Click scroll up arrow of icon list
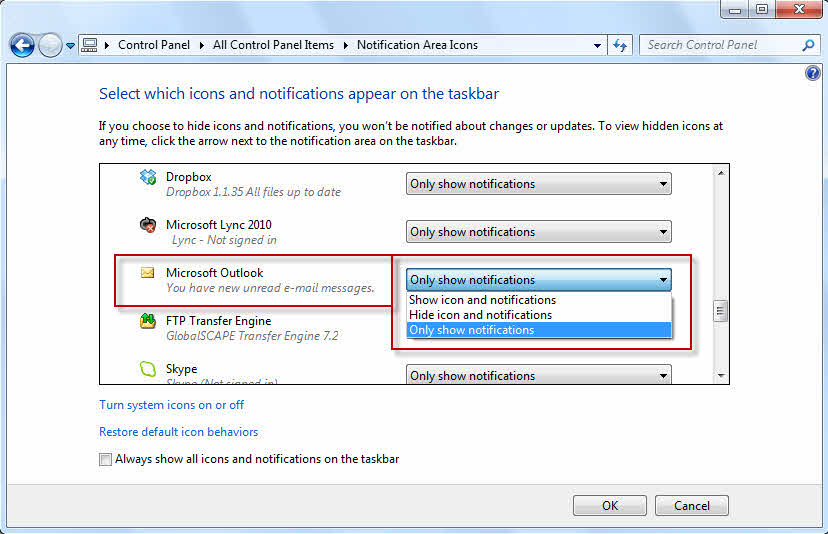The image size is (828, 534). (x=721, y=173)
